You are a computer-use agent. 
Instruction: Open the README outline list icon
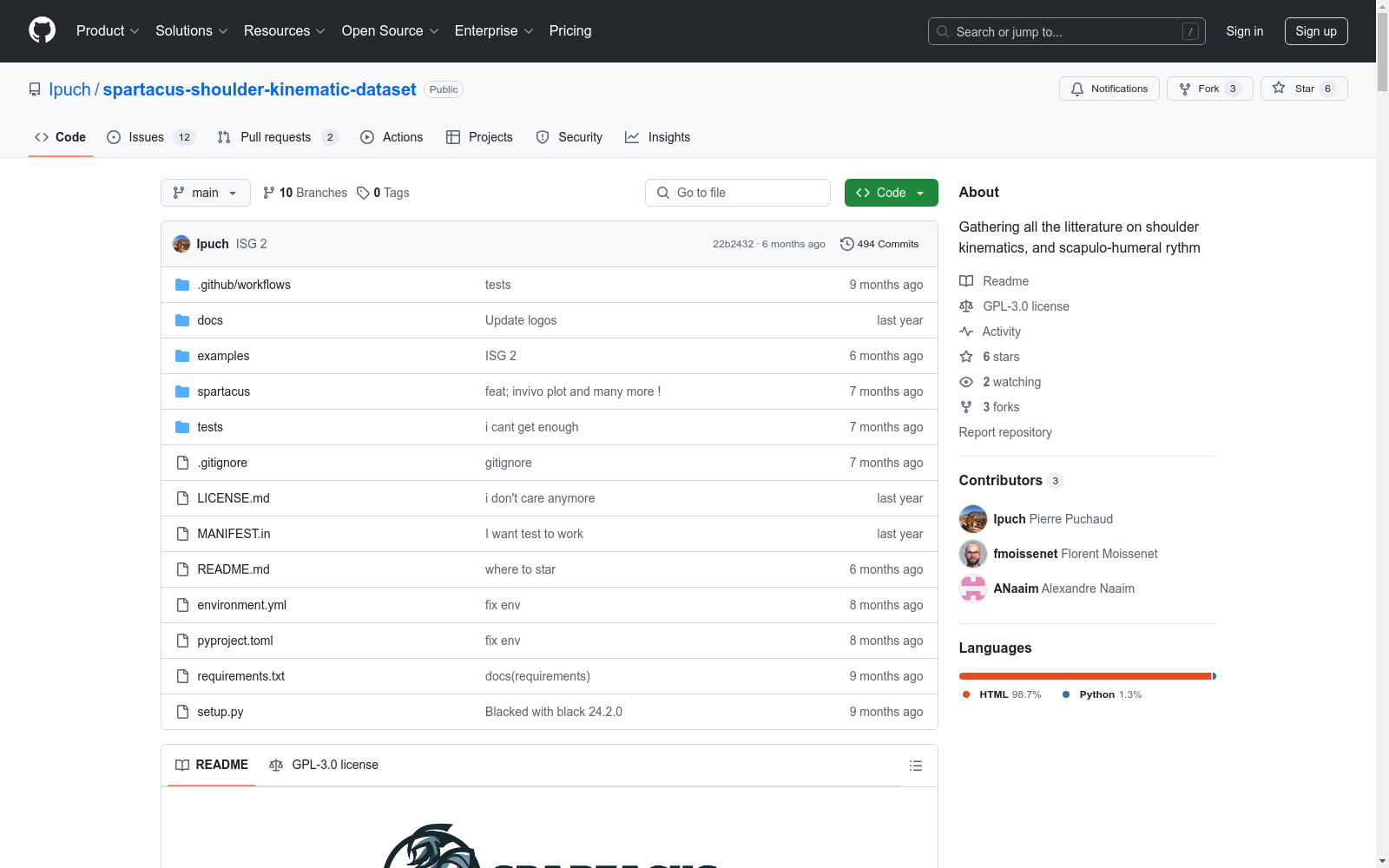coord(915,766)
